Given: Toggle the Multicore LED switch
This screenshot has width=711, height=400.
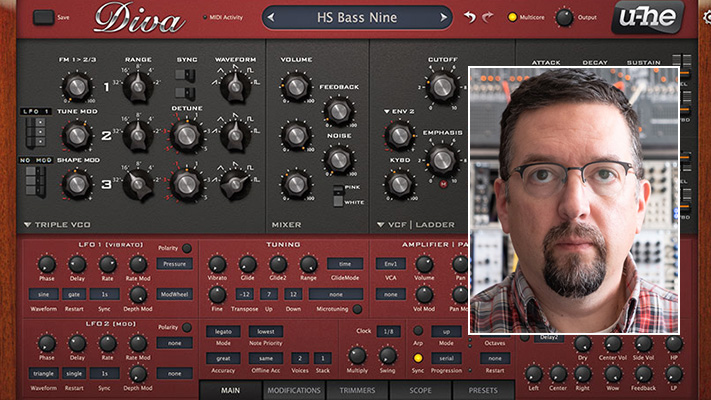Looking at the screenshot, I should [x=513, y=17].
